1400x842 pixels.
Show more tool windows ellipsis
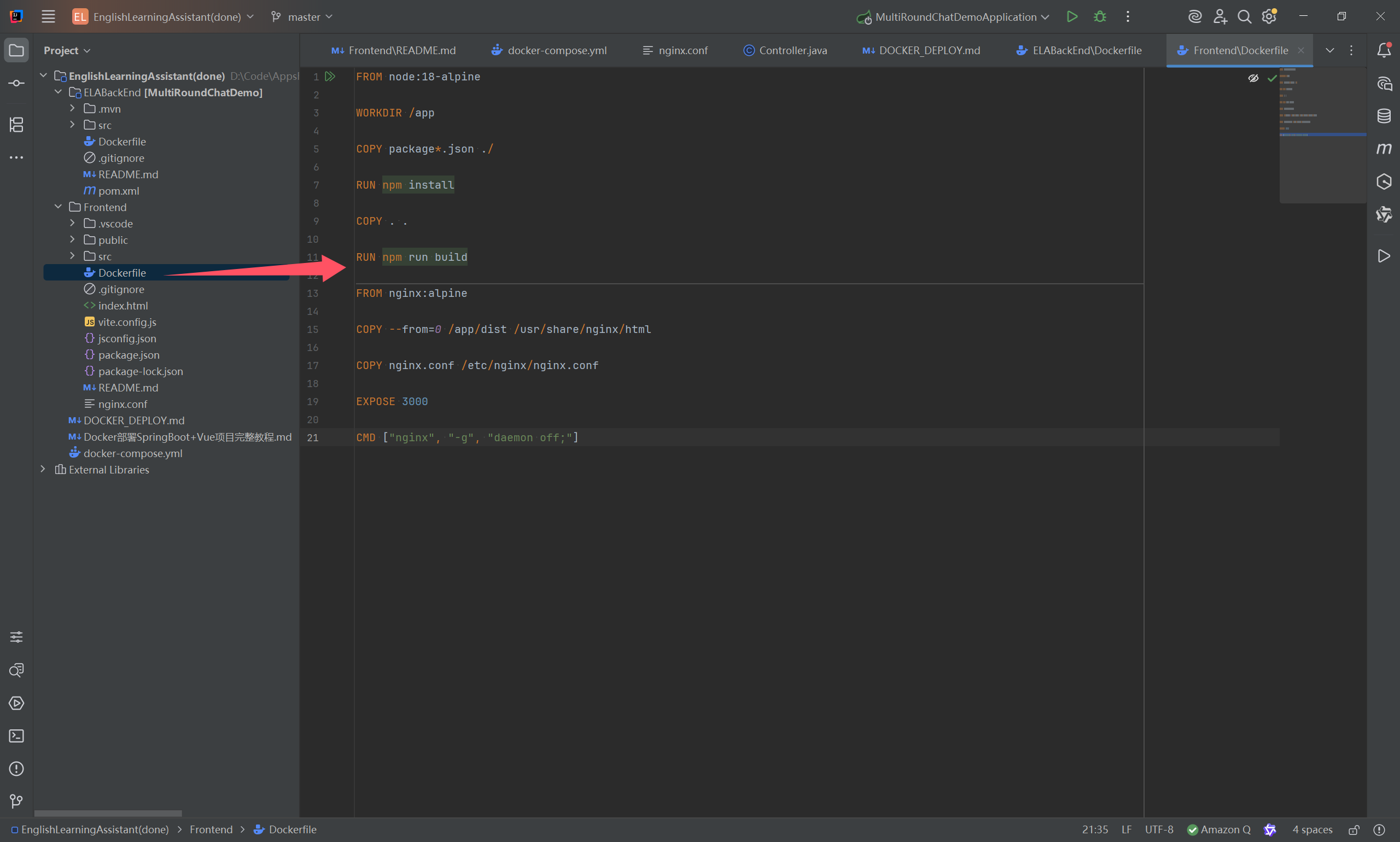16,157
